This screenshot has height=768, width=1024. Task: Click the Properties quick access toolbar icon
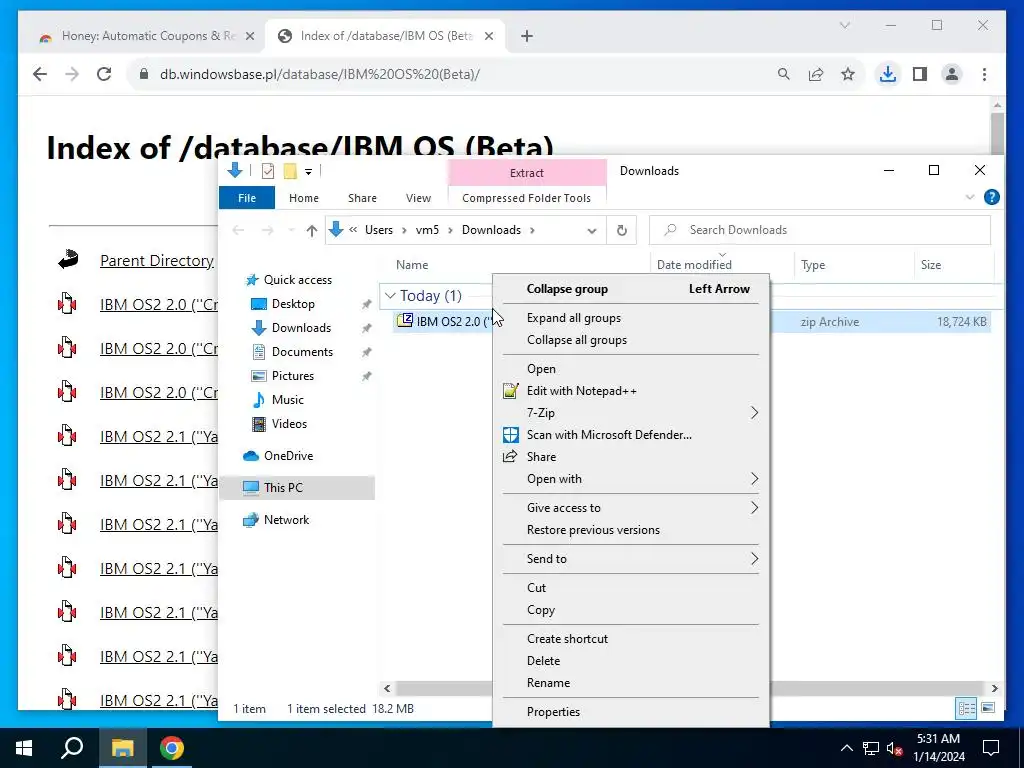(268, 171)
